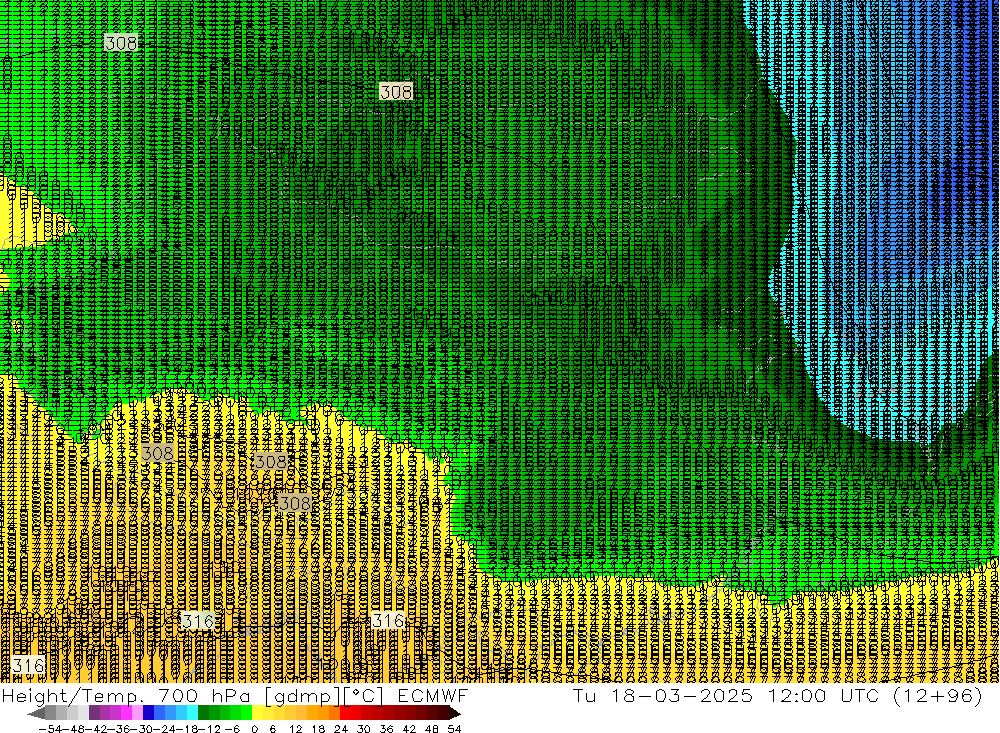Image resolution: width=1000 pixels, height=733 pixels.
Task: Select the dark purple swatch above -42
Action: coord(94,713)
